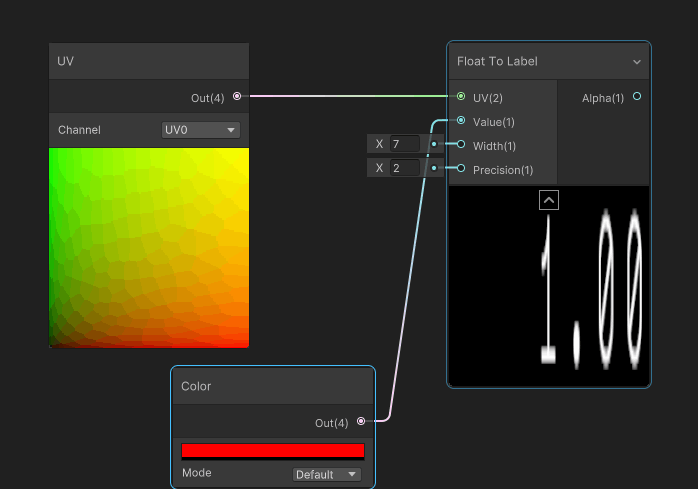This screenshot has height=489, width=698.
Task: Collapse the Float To Label preview arrow
Action: 549,200
